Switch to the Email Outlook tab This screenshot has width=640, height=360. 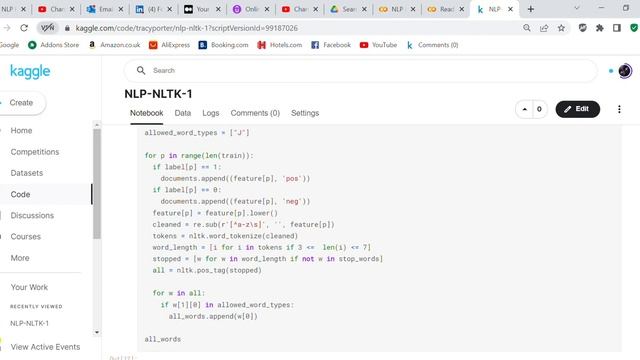point(105,9)
